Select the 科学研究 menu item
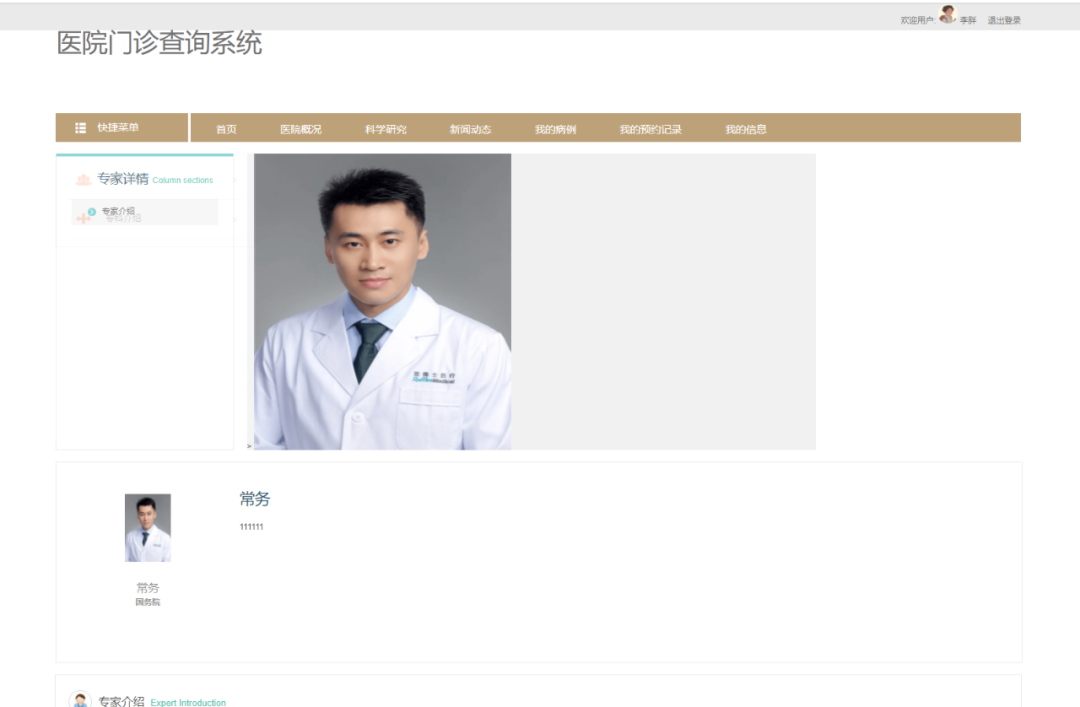The height and width of the screenshot is (707, 1080). (x=385, y=129)
